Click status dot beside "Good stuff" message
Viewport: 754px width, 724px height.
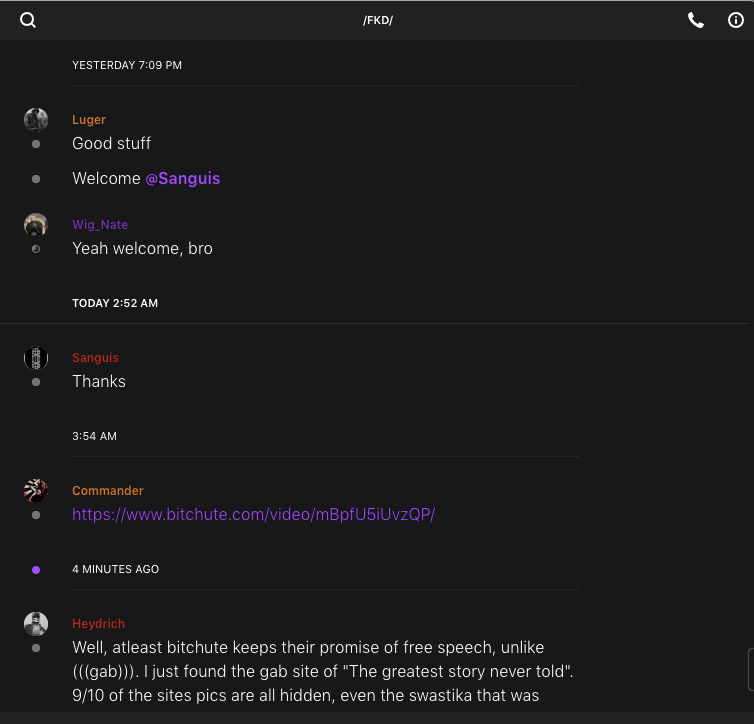[x=36, y=144]
